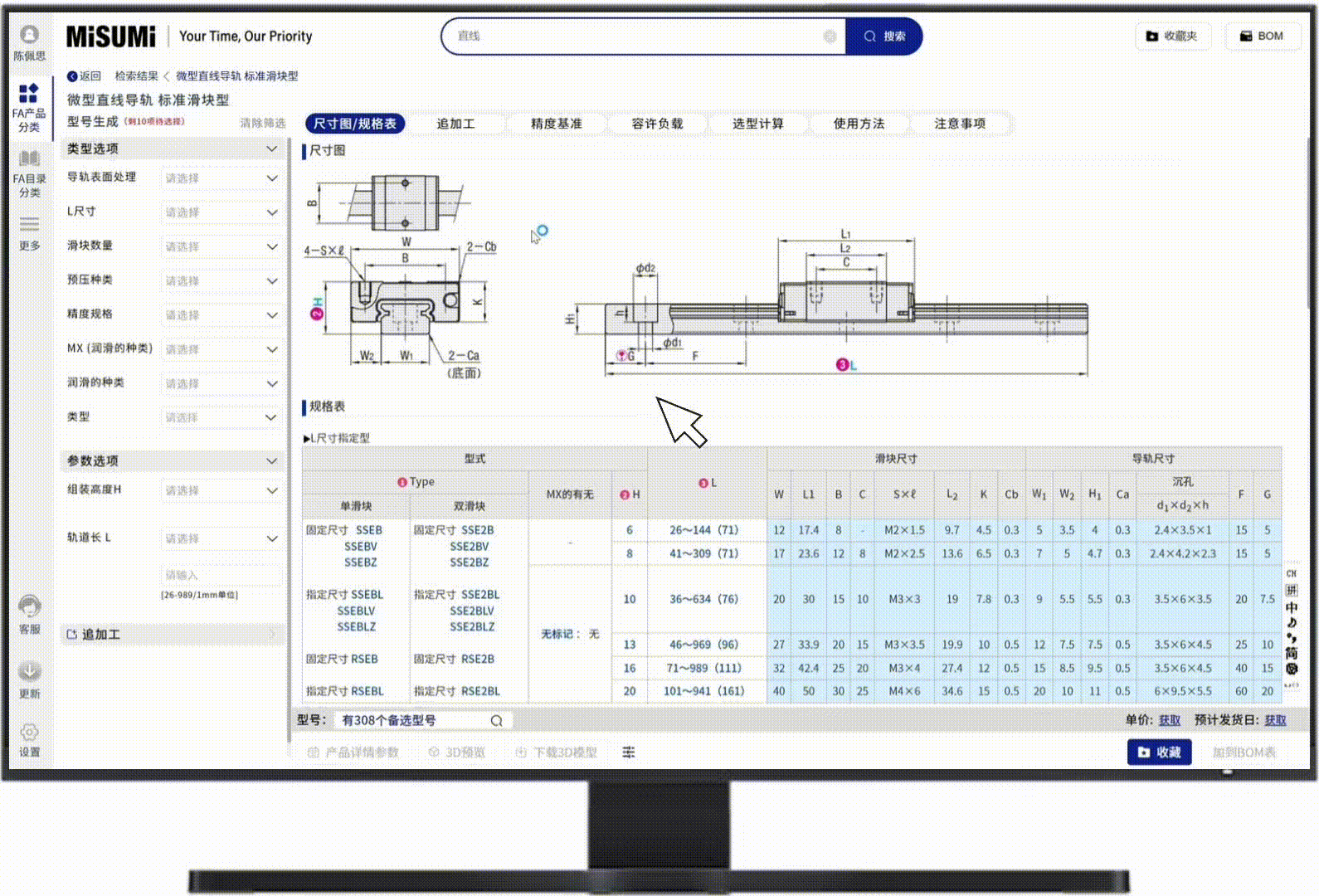Click the MiSUMi logo
Screen dimensions: 1319x896
tap(111, 37)
